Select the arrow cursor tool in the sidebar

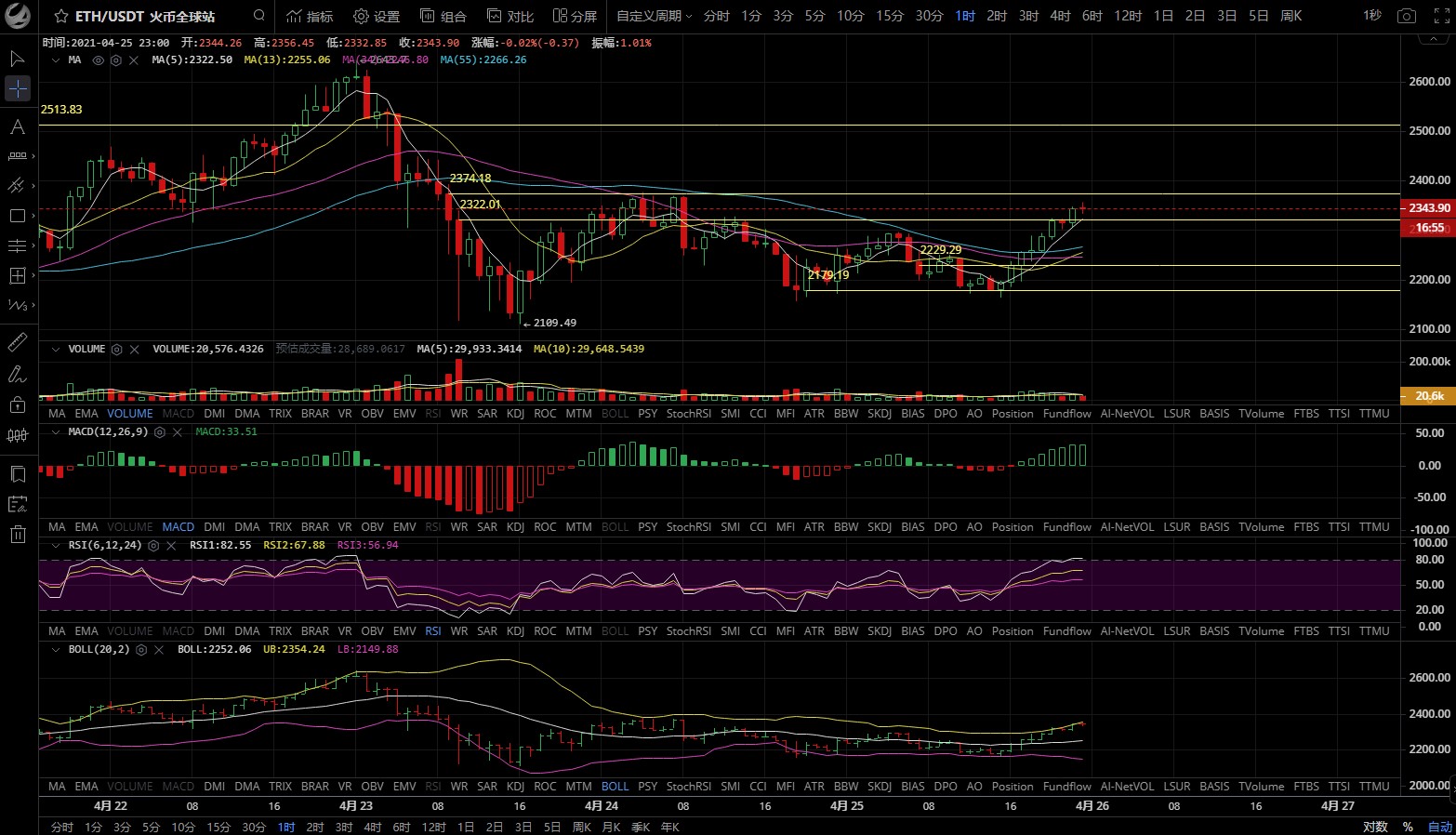tap(17, 60)
